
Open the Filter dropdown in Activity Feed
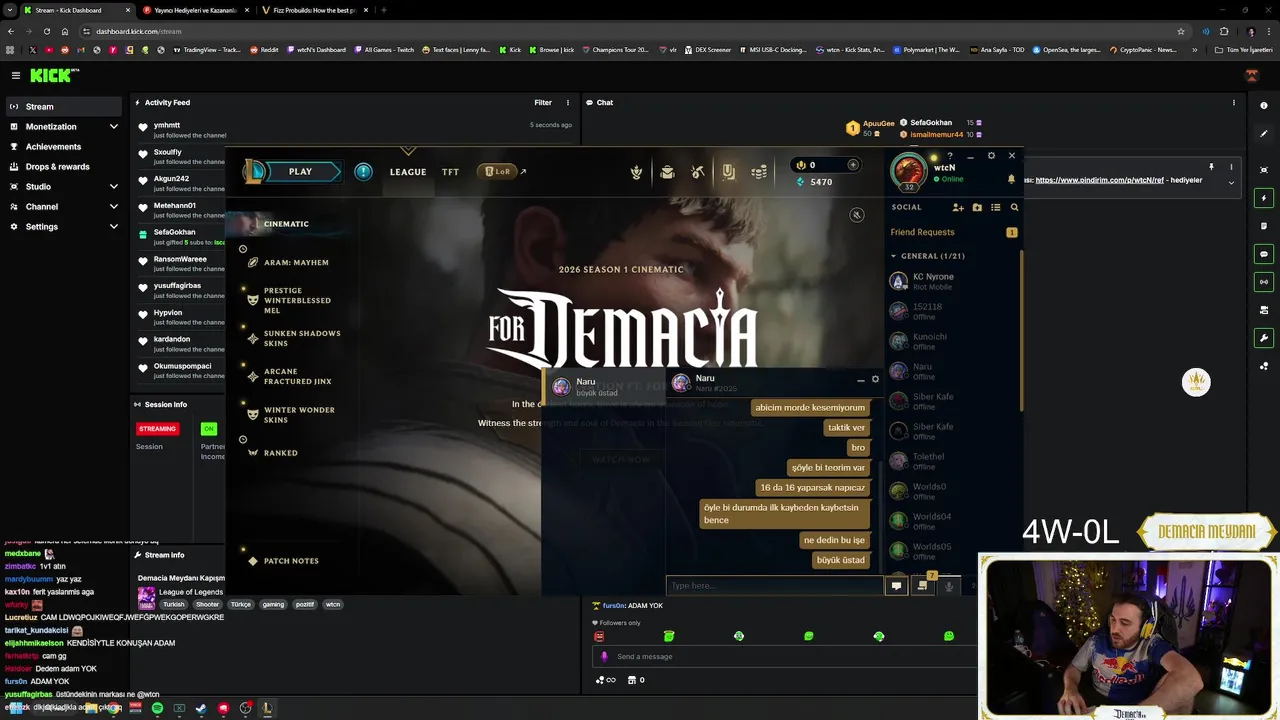pos(543,102)
